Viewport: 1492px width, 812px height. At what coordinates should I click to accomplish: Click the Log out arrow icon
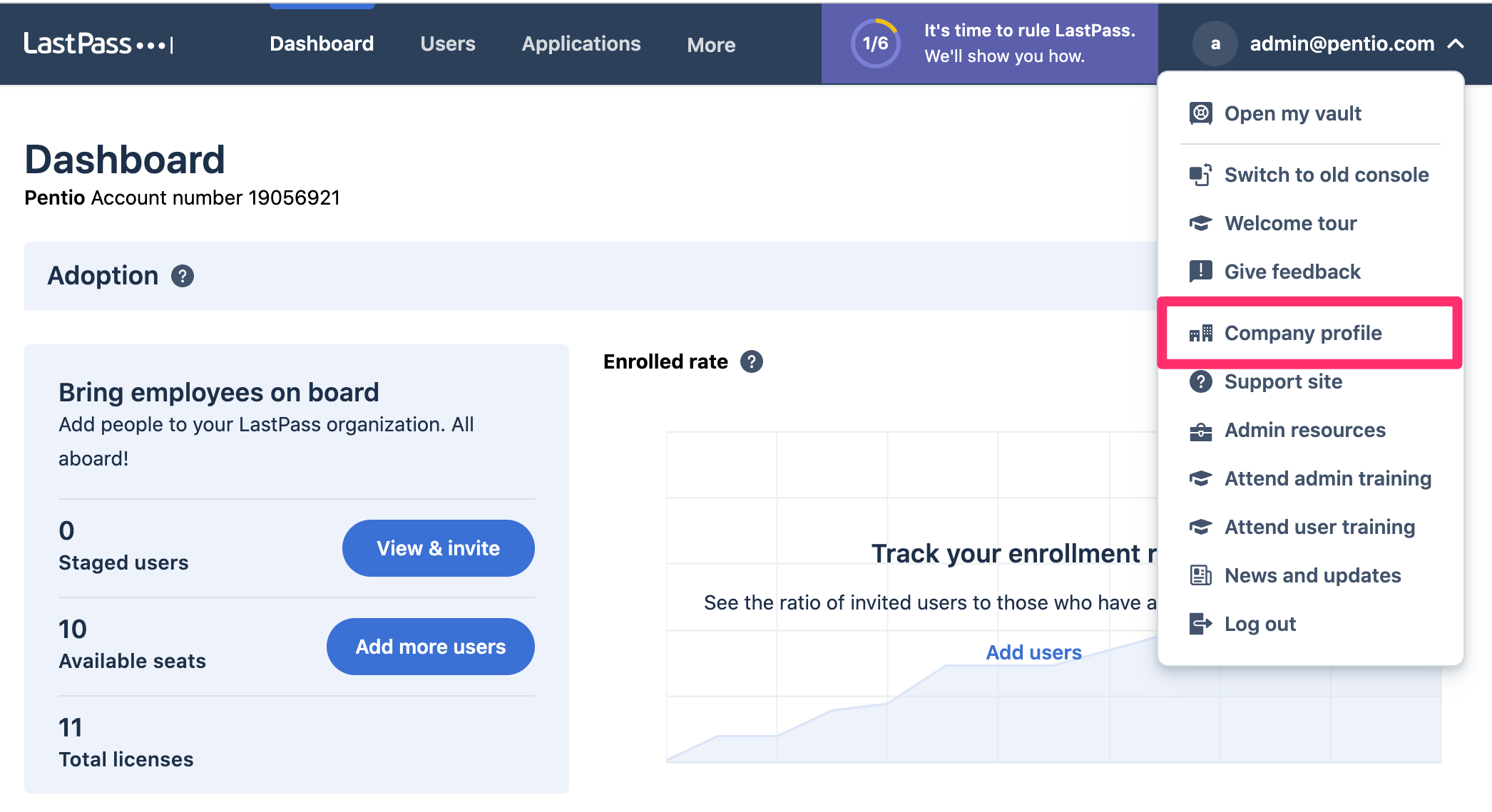click(x=1201, y=624)
